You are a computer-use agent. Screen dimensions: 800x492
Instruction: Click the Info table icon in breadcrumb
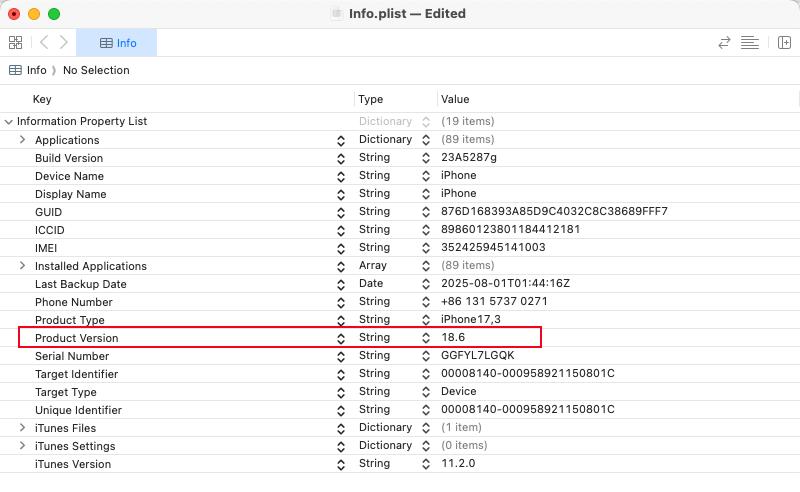pos(15,70)
